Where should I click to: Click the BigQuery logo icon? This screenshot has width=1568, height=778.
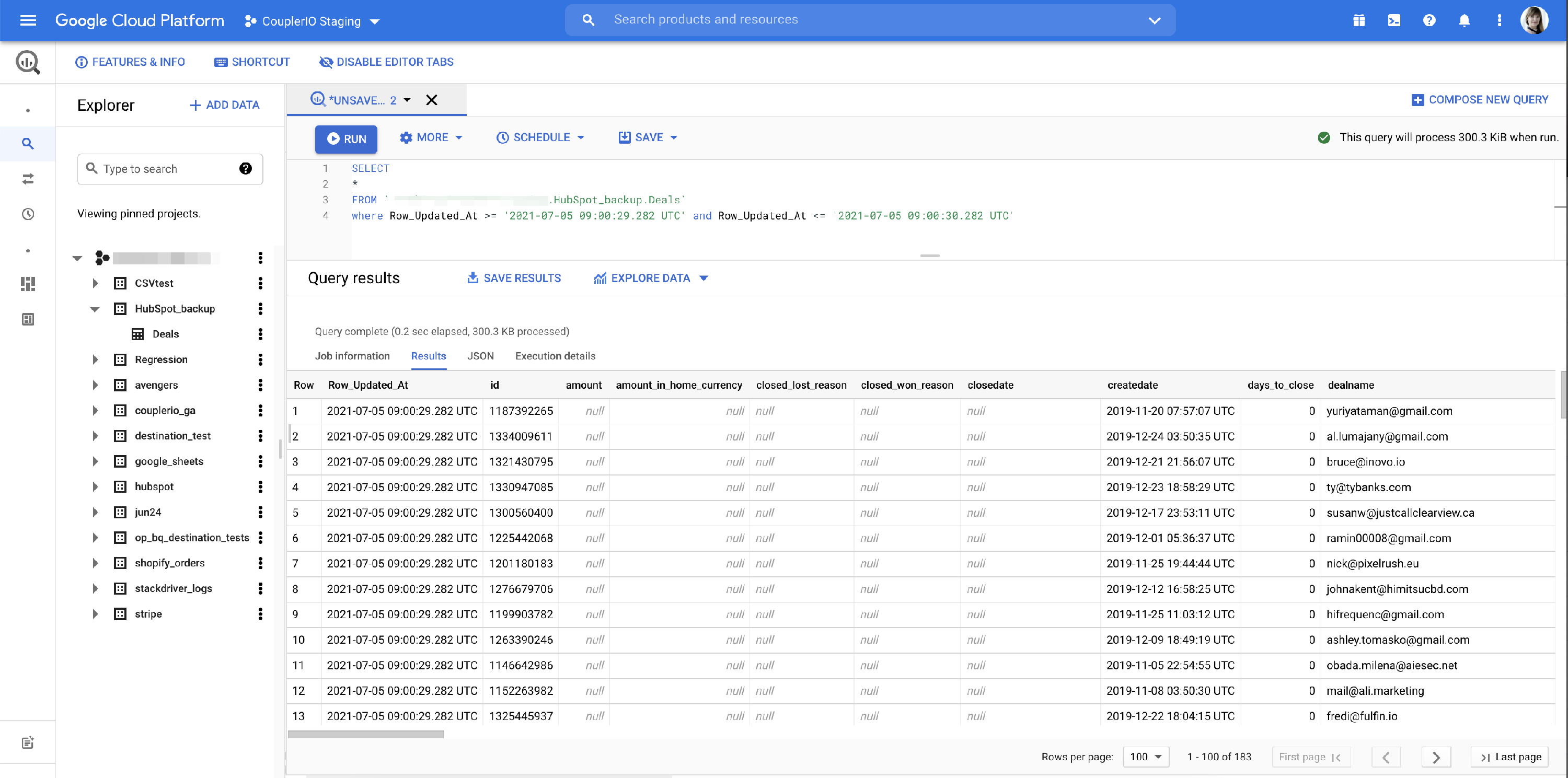tap(28, 62)
